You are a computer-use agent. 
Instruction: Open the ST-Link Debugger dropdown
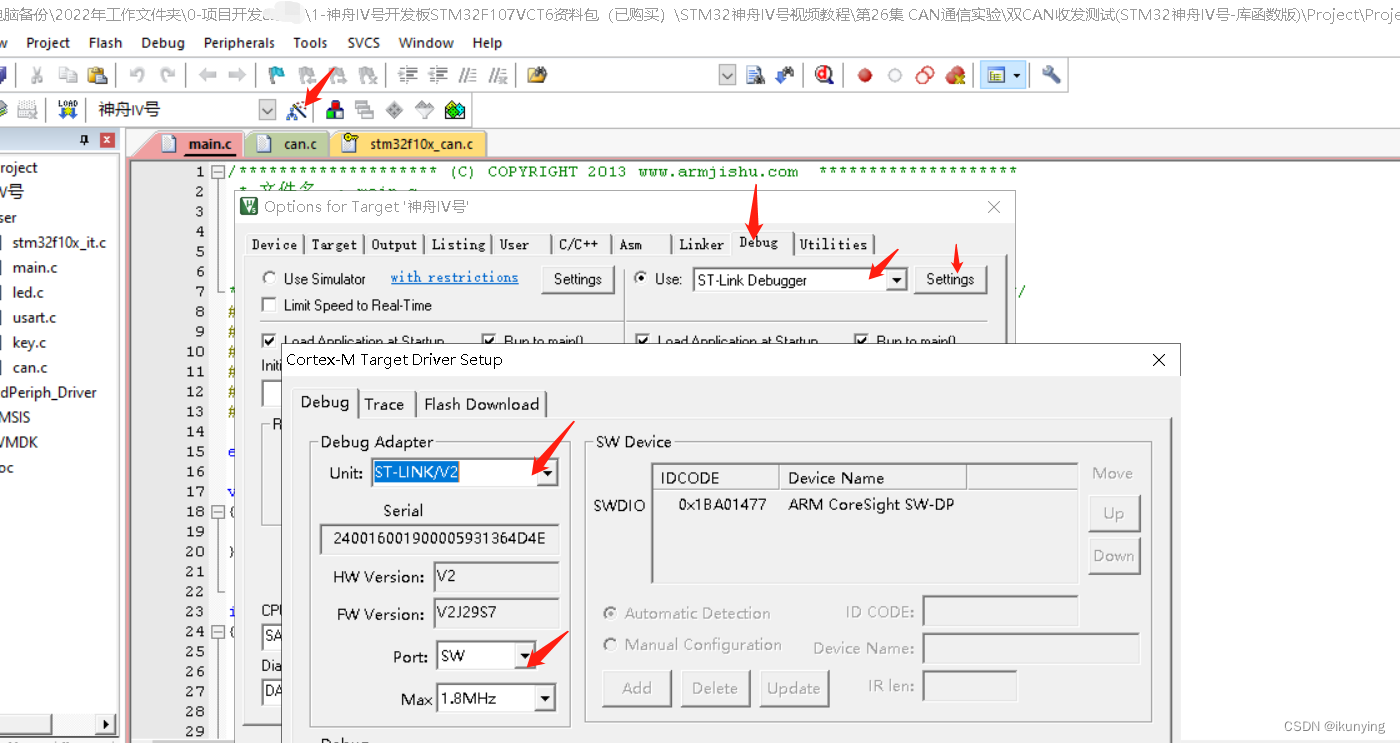[896, 280]
